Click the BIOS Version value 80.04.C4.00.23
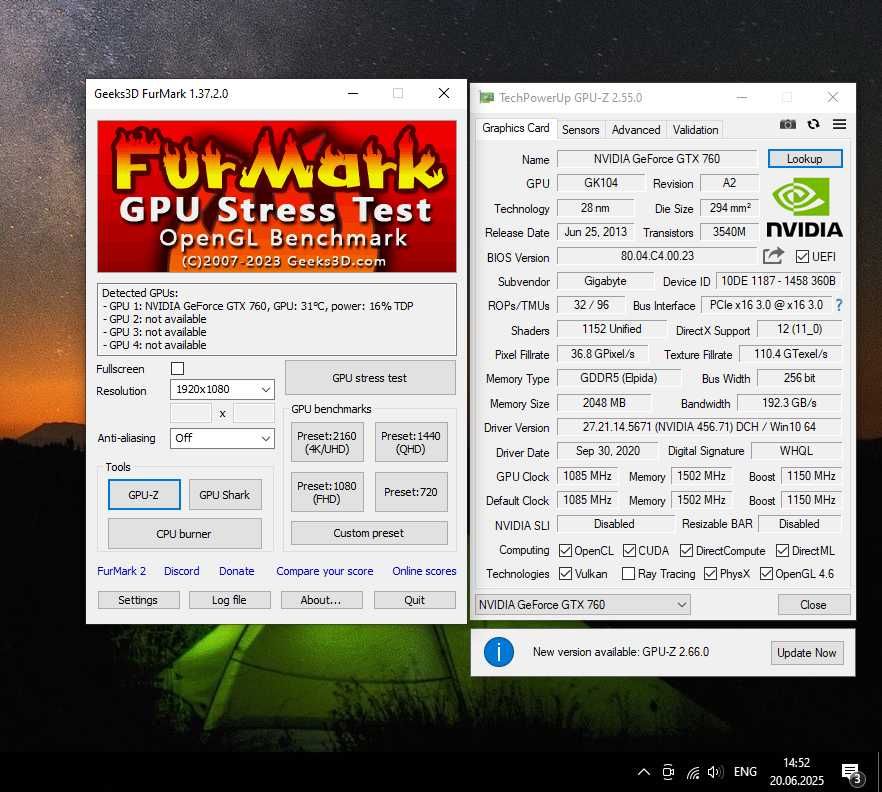 click(657, 256)
